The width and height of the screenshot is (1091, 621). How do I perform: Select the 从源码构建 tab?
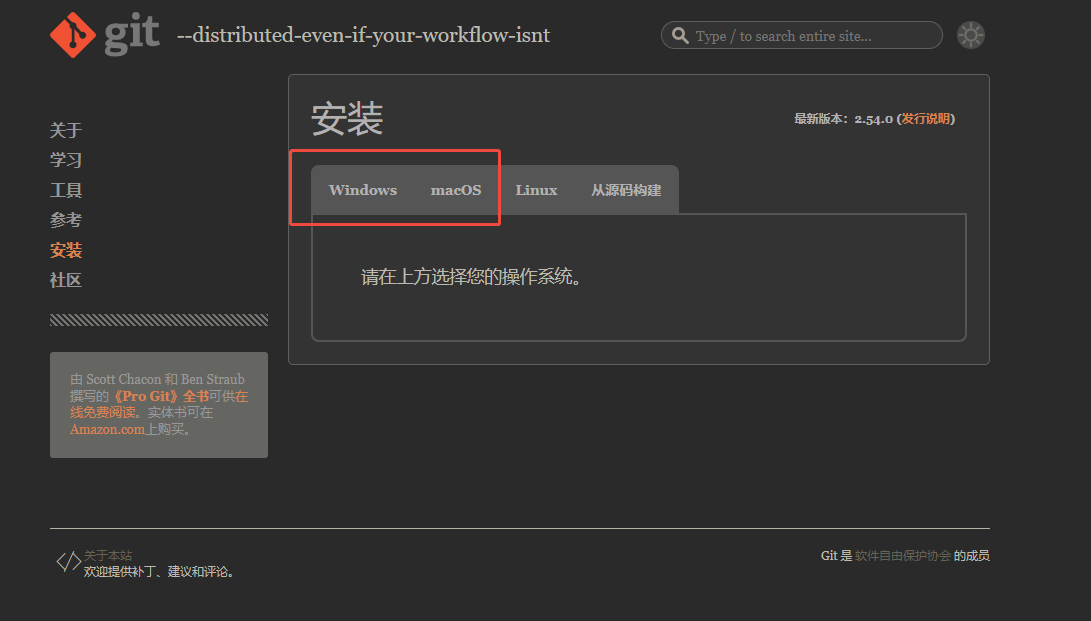pyautogui.click(x=626, y=190)
